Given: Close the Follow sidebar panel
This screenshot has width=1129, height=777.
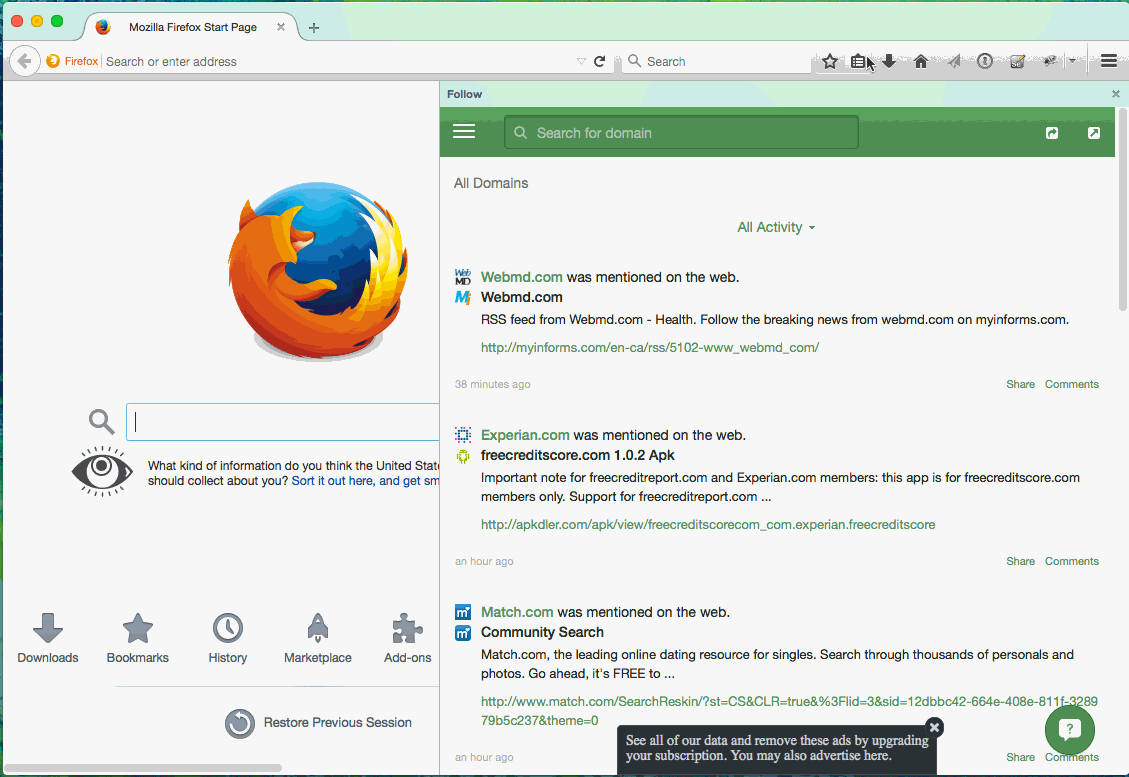Looking at the screenshot, I should tap(1115, 94).
